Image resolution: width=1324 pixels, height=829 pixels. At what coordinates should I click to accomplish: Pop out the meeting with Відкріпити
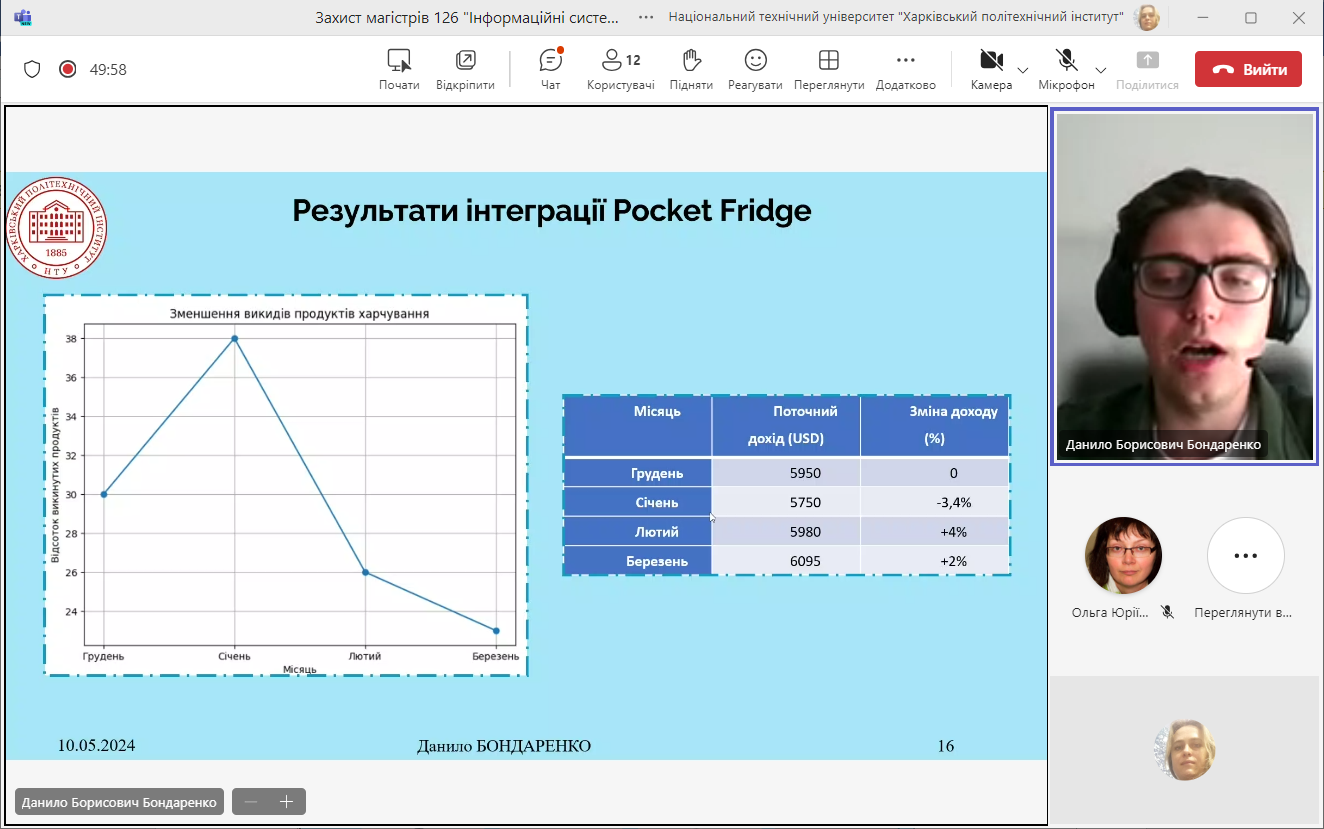(x=465, y=69)
